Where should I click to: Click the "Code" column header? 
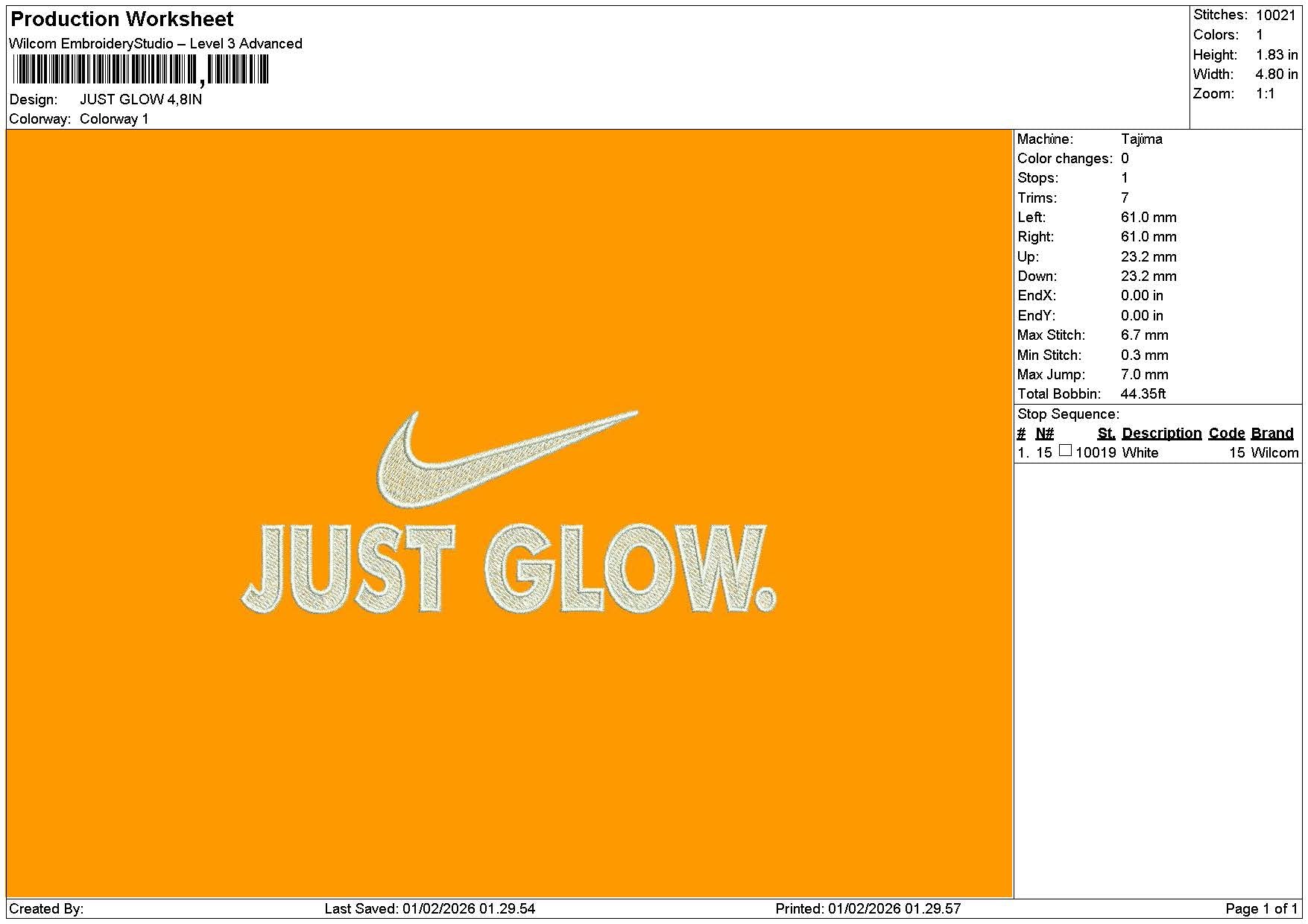1227,434
